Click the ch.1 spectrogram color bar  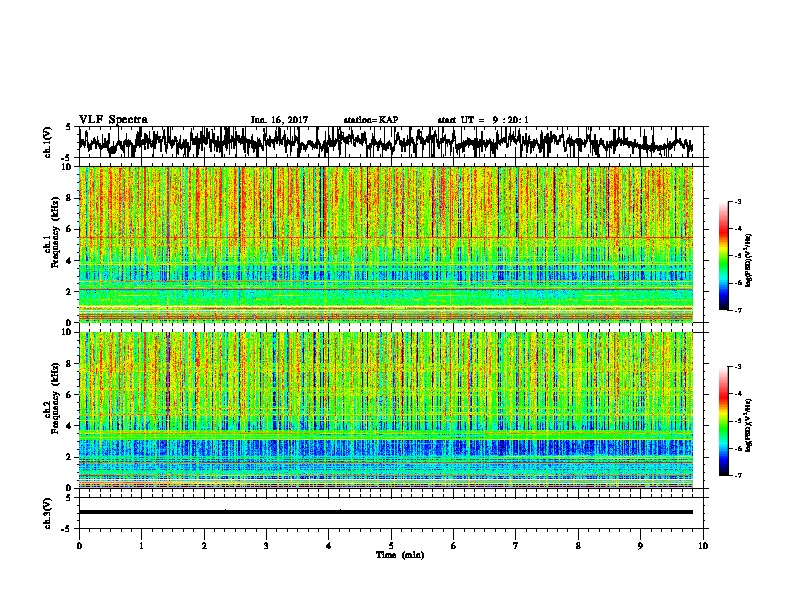tap(723, 256)
